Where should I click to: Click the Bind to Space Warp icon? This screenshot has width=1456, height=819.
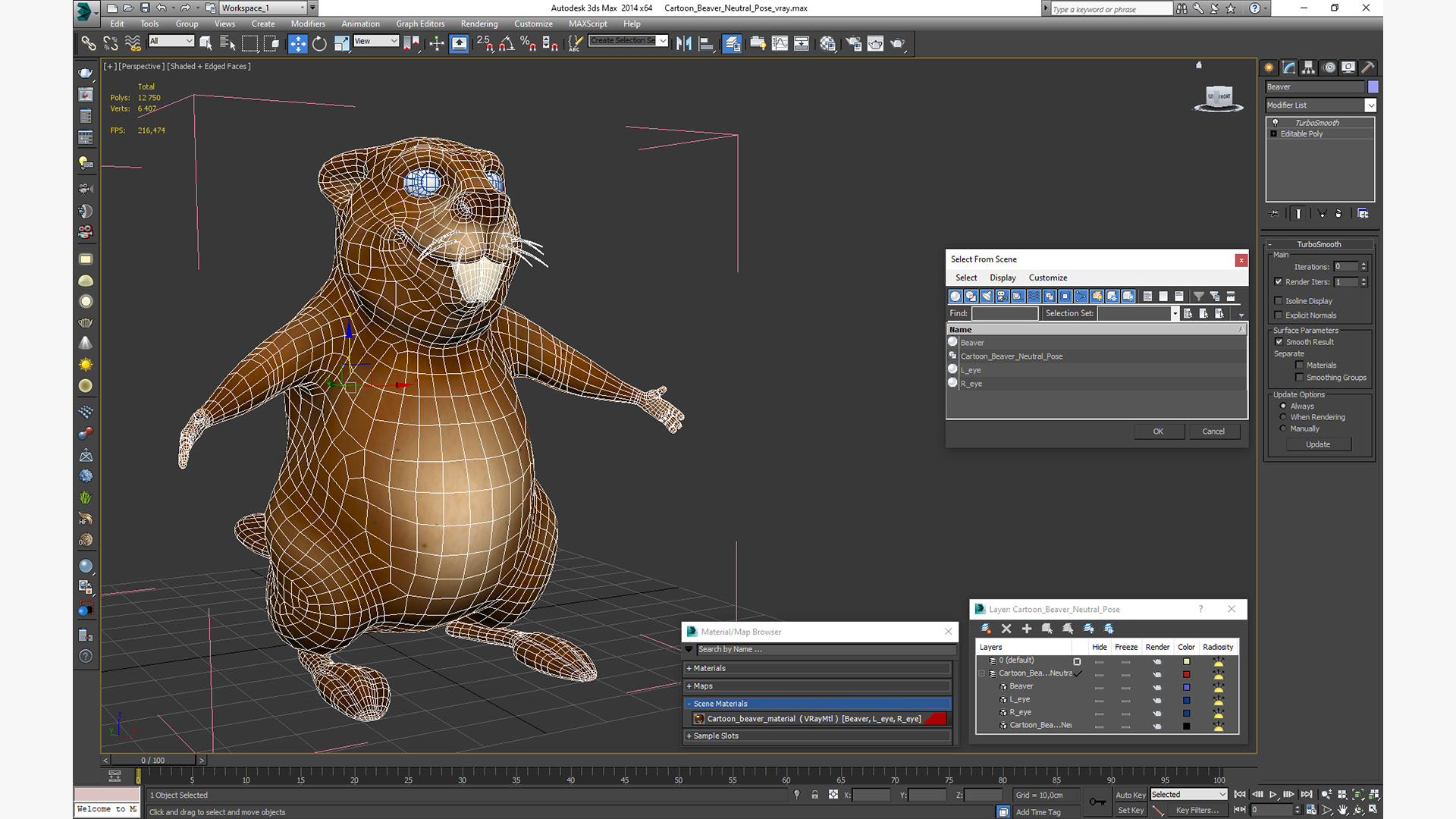133,43
